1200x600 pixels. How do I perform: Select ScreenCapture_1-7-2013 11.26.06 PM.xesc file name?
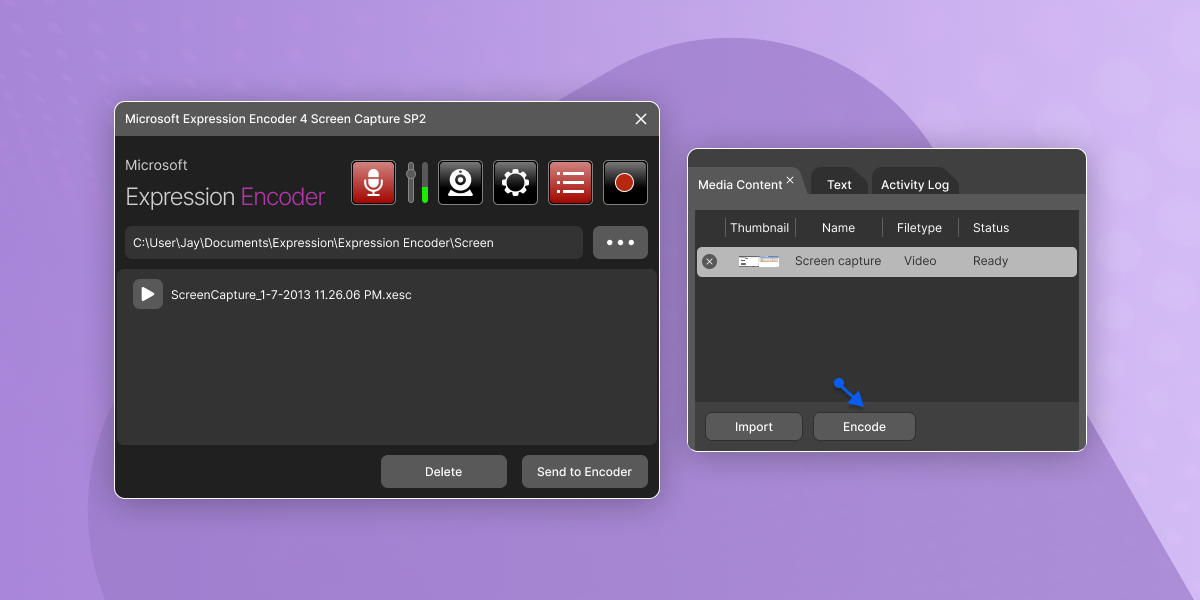(291, 295)
